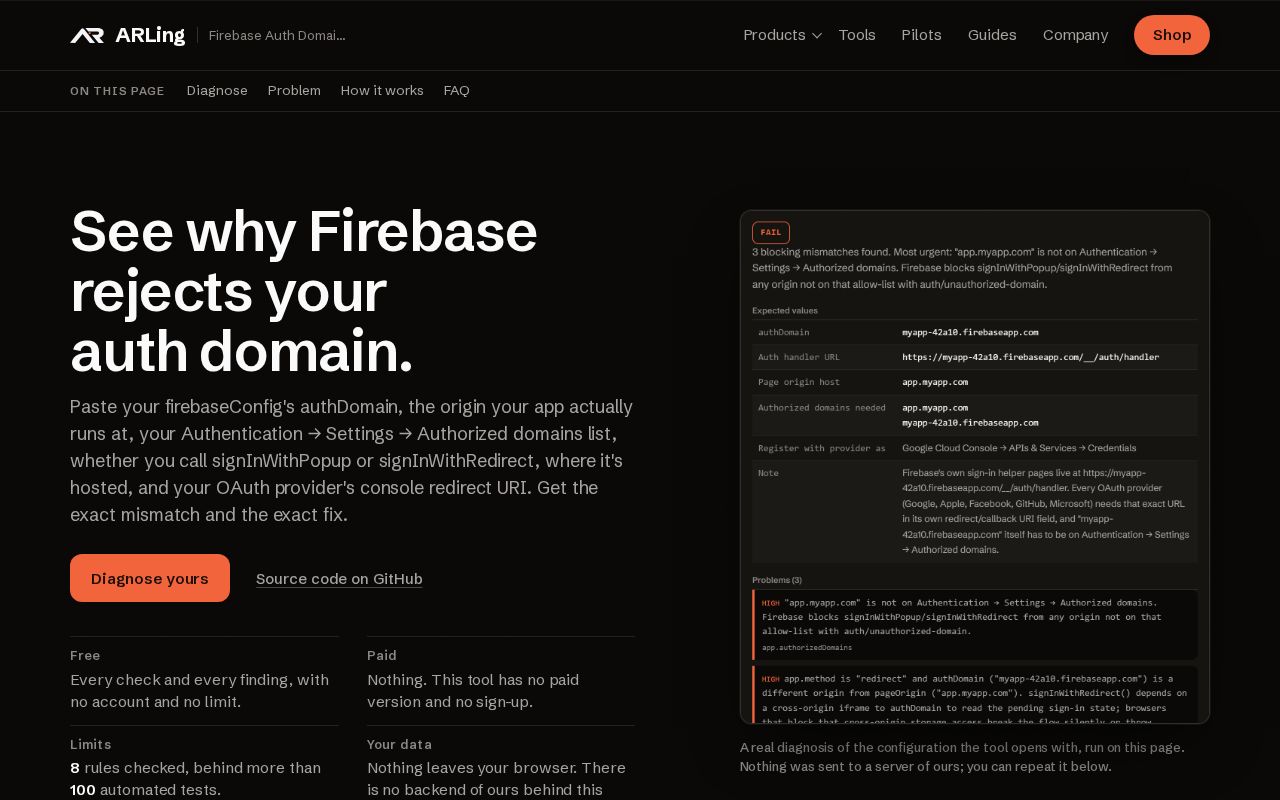The width and height of the screenshot is (1280, 800).
Task: Click the diagnosis preview screenshot
Action: tap(975, 467)
